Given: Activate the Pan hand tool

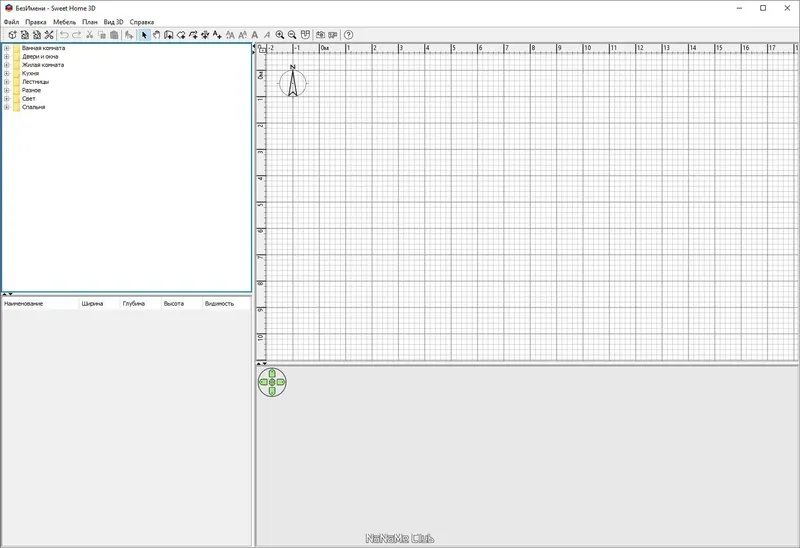Looking at the screenshot, I should pyautogui.click(x=157, y=35).
